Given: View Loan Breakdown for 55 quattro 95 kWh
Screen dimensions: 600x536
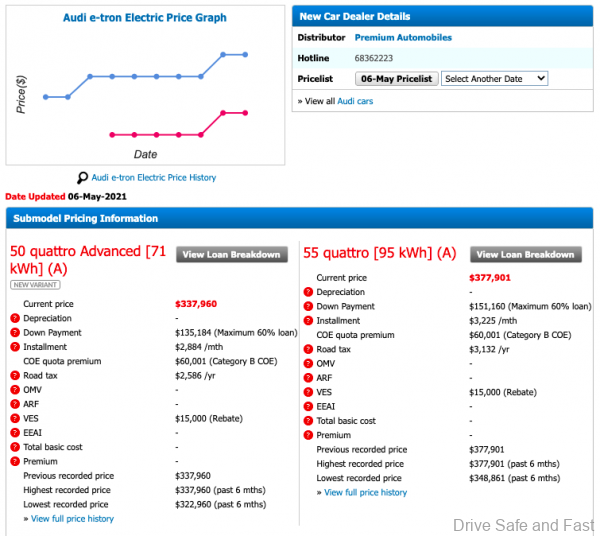Looking at the screenshot, I should coord(526,255).
